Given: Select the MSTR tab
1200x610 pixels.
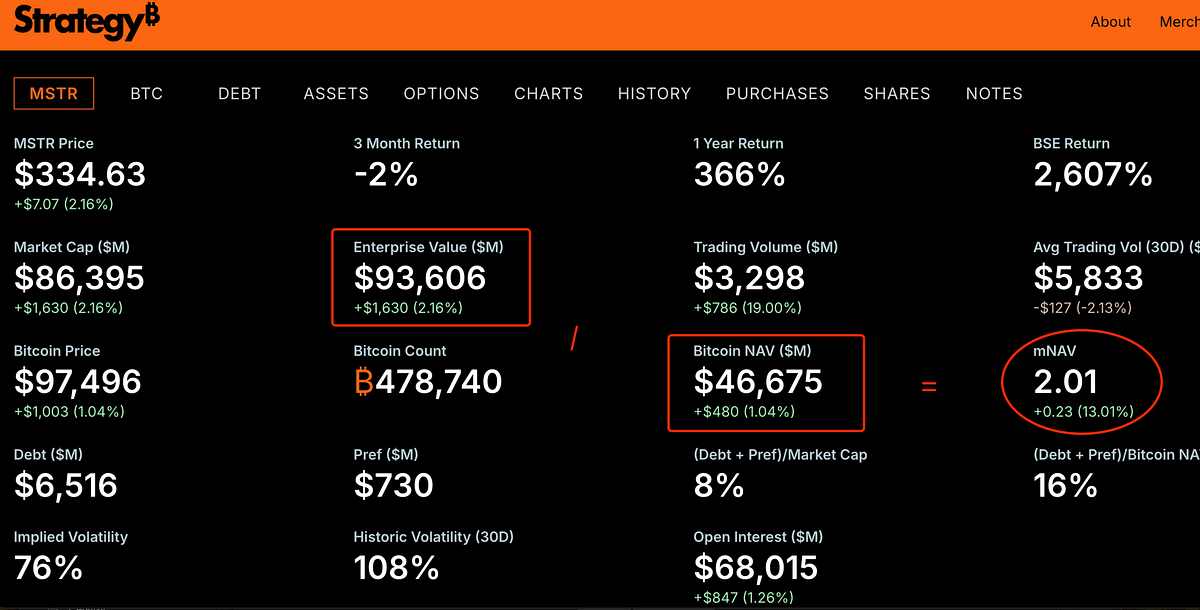Looking at the screenshot, I should pos(53,93).
